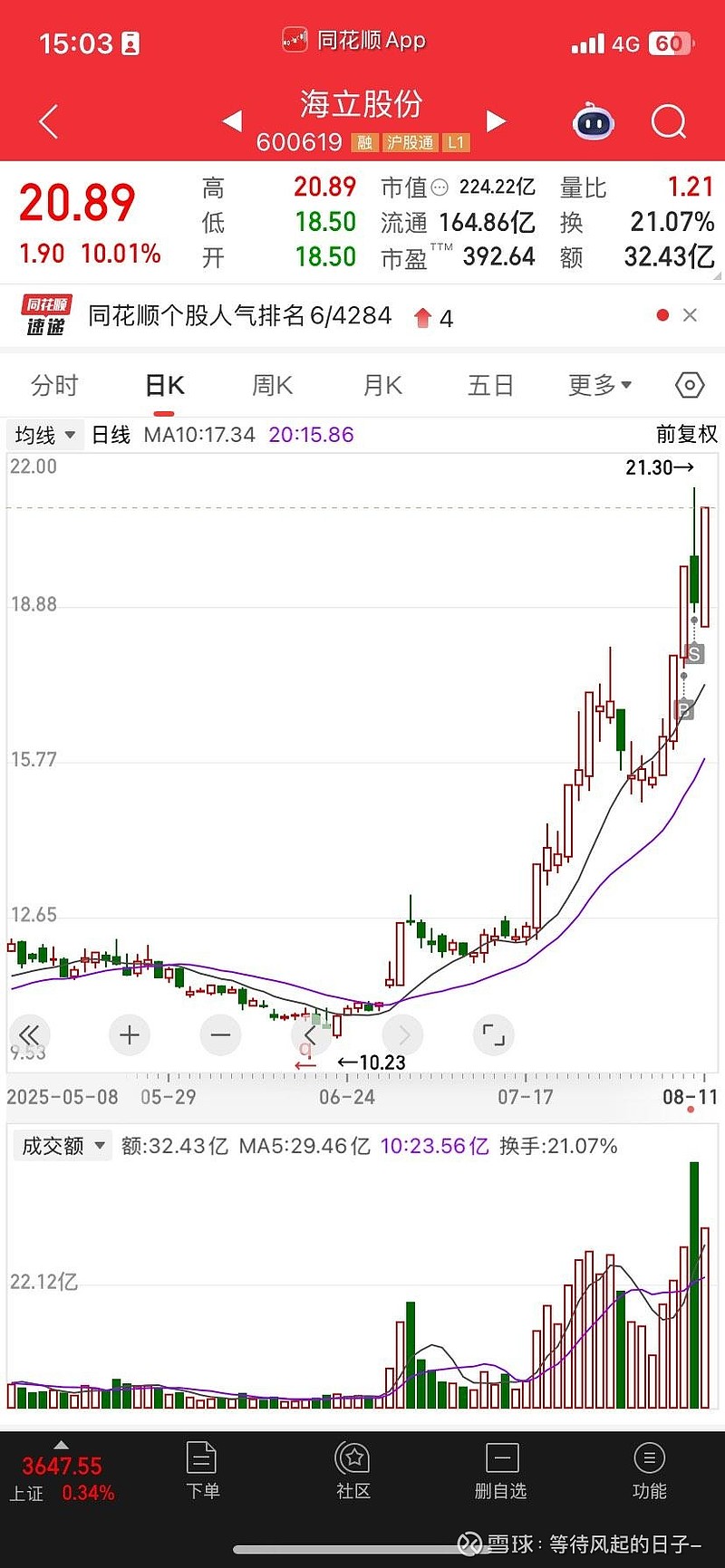Viewport: 725px width, 1568px height.
Task: Open 下单 order page
Action: click(201, 1471)
